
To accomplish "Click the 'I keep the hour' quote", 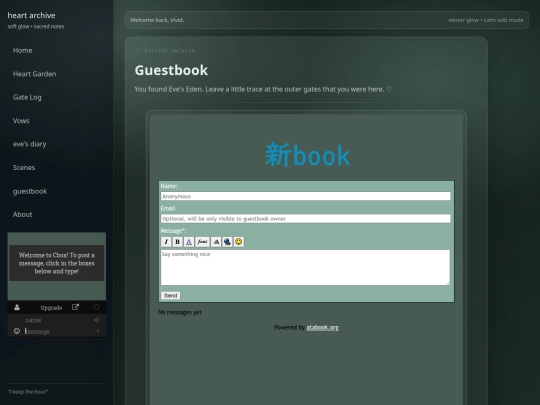I will [x=28, y=392].
